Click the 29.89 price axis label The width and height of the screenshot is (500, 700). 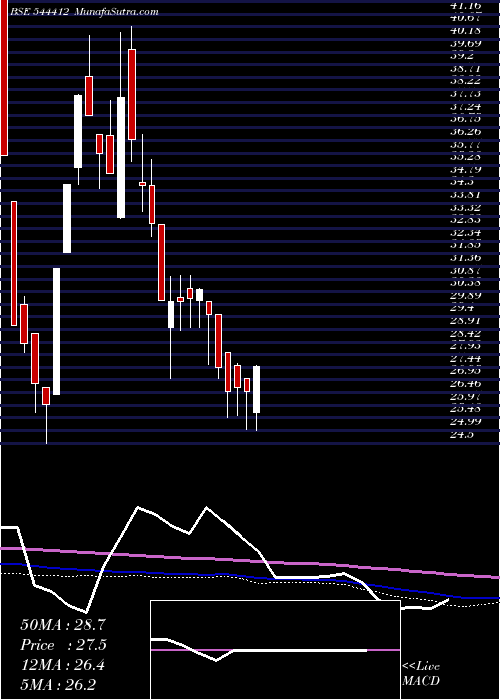click(465, 295)
